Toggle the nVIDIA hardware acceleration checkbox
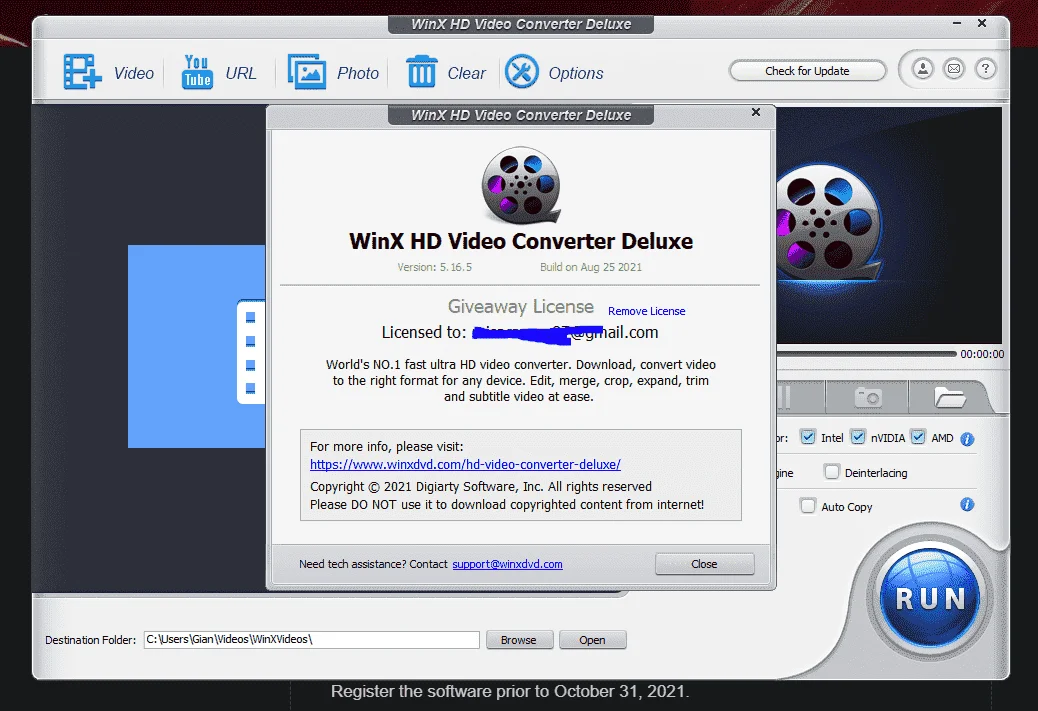Viewport: 1038px width, 711px height. coord(858,438)
